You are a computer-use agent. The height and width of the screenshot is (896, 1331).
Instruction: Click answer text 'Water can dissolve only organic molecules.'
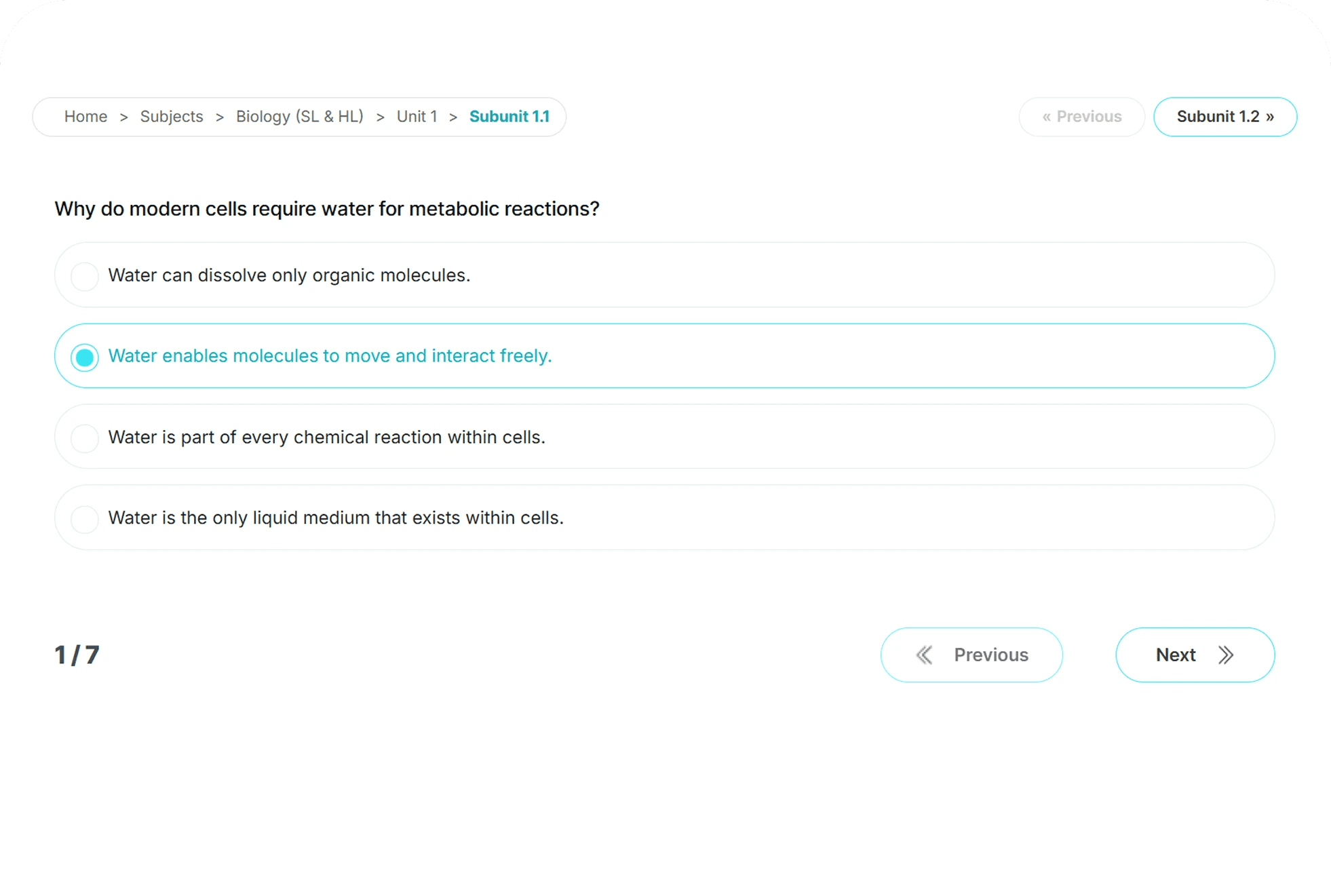click(289, 275)
